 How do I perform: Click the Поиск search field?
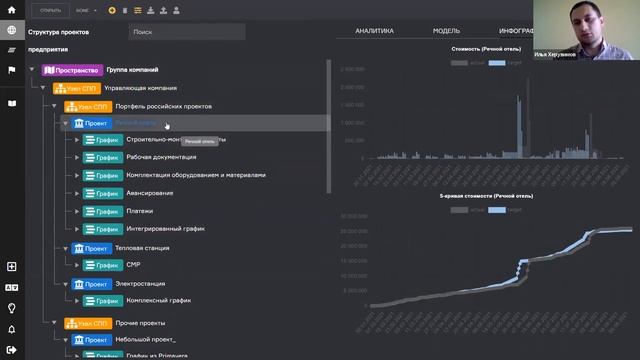[187, 32]
